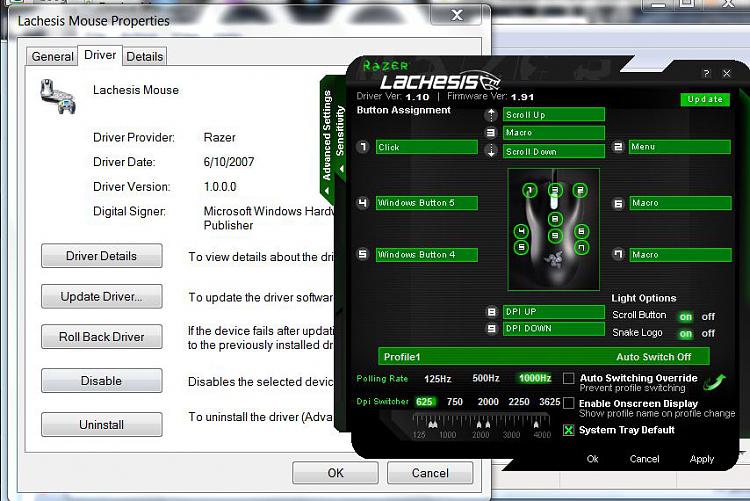Click the Driver Details button

point(101,256)
